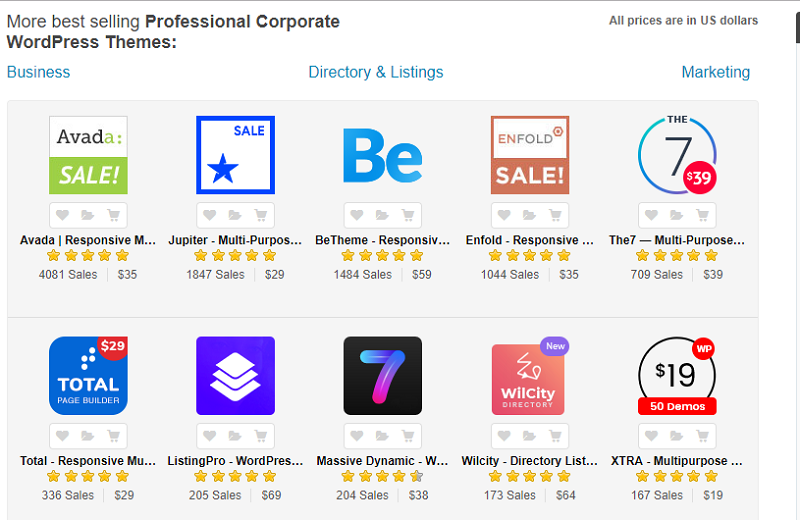Add Jupiter theme to cart
Viewport: 800px width, 520px height.
coord(260,215)
